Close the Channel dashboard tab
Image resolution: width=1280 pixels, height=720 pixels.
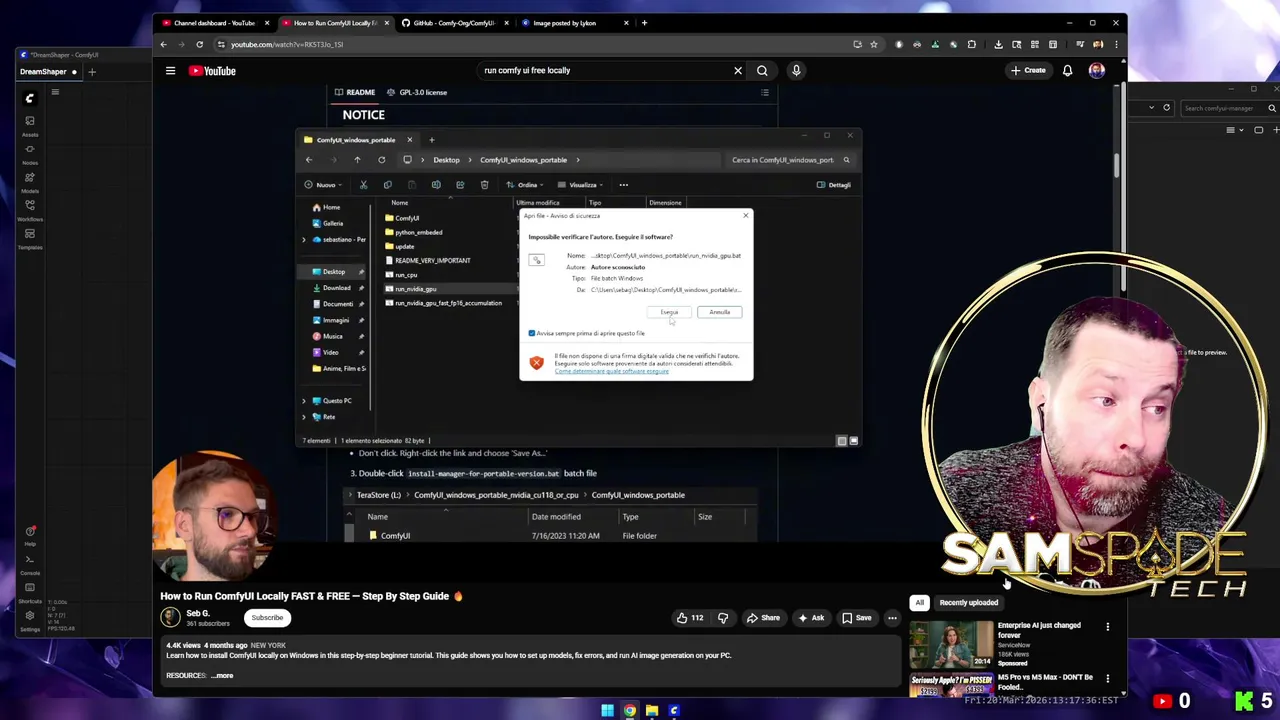point(266,23)
